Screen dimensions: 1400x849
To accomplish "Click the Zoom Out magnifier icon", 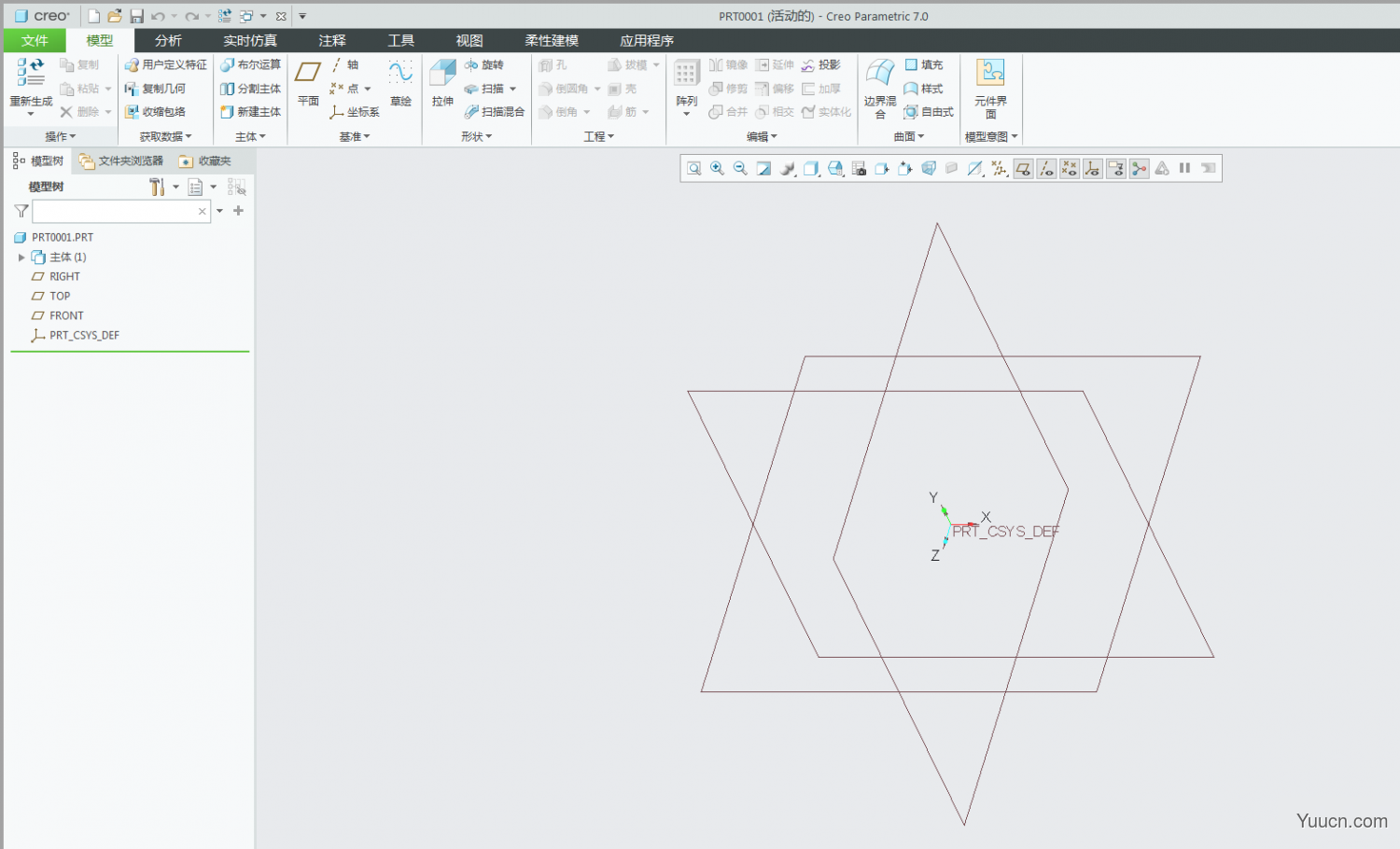I will point(740,169).
